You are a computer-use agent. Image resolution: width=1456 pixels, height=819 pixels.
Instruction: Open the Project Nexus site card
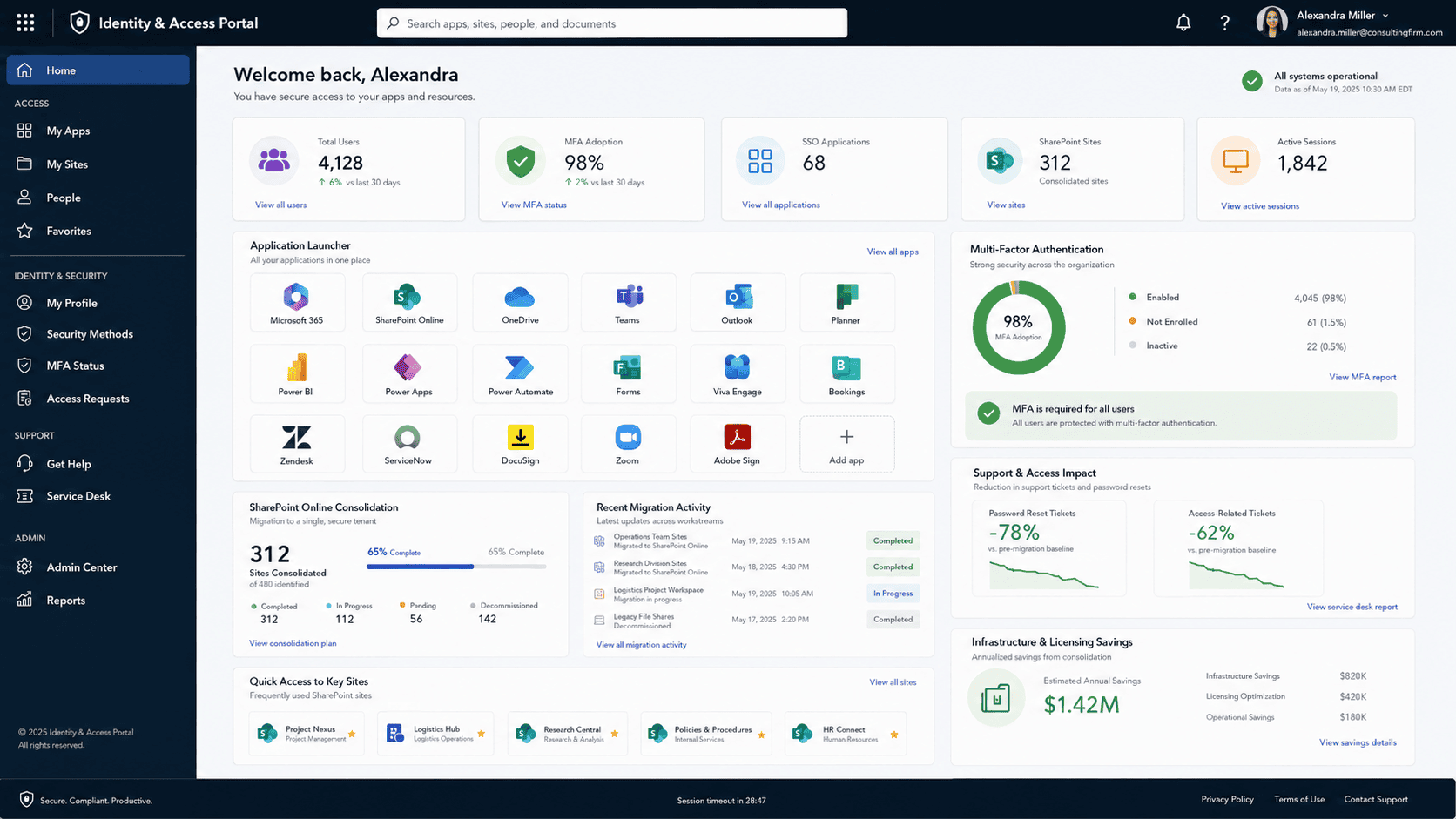(307, 734)
